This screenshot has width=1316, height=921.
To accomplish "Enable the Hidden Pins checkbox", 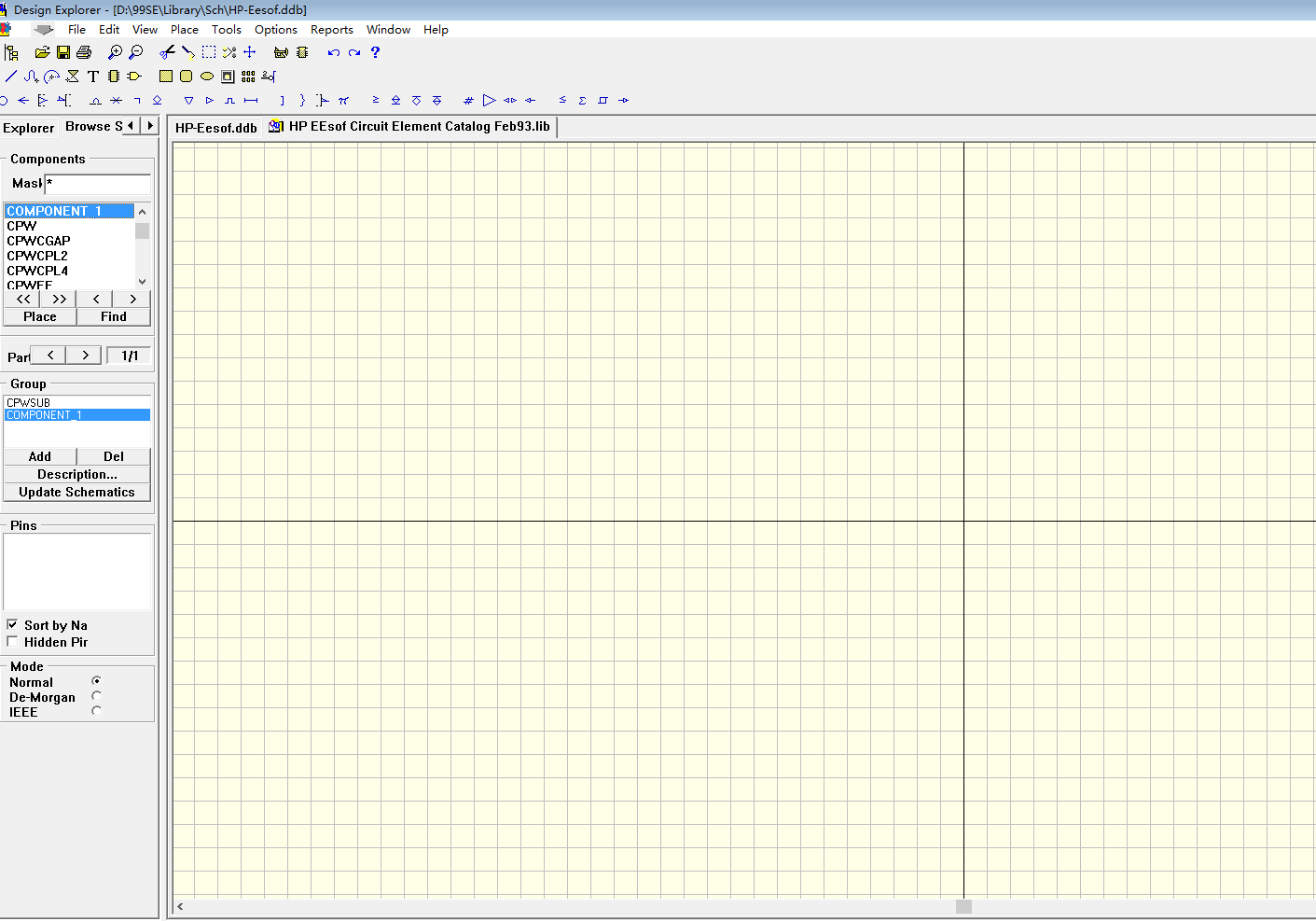I will (12, 642).
